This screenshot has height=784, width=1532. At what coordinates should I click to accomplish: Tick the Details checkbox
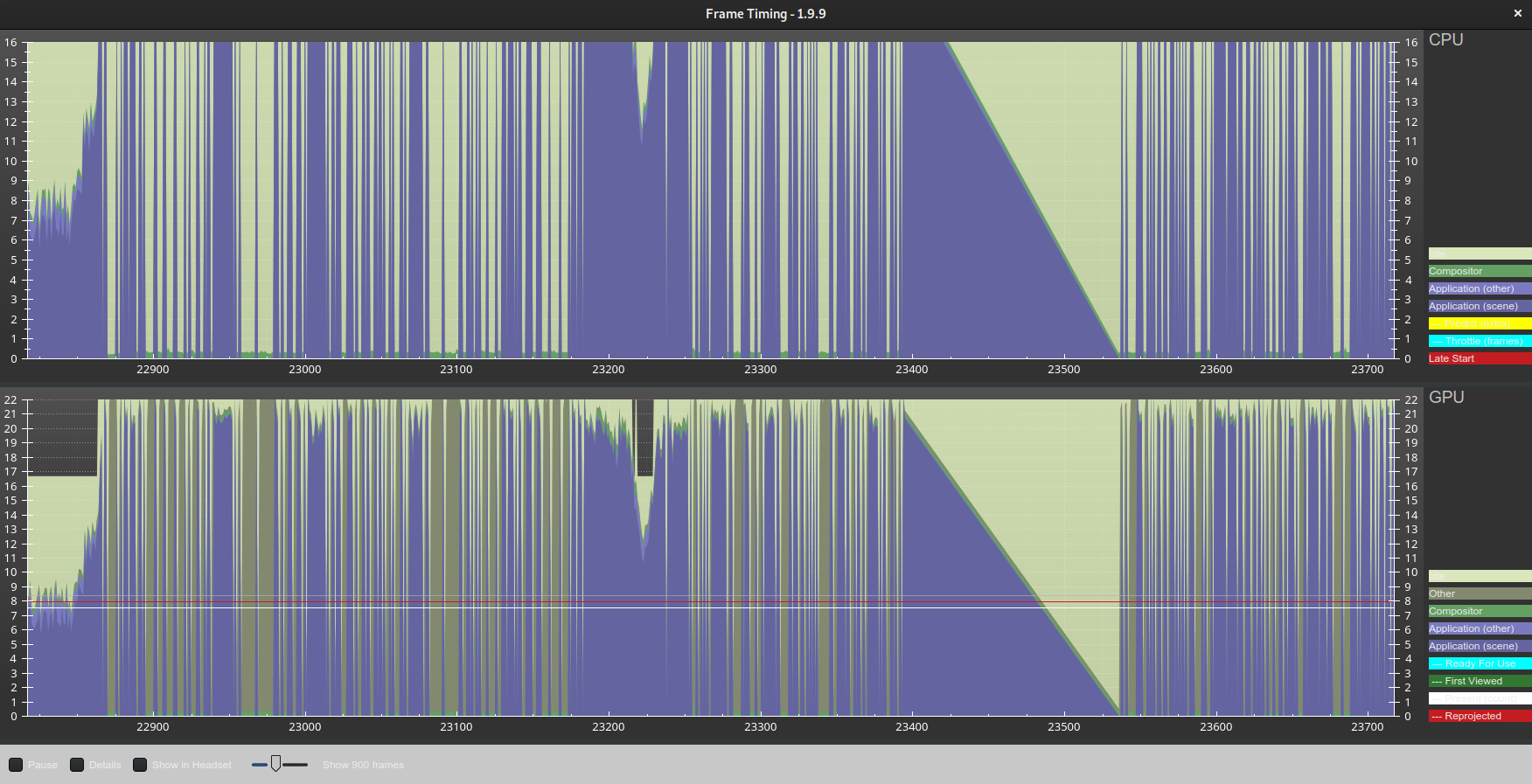(x=77, y=765)
